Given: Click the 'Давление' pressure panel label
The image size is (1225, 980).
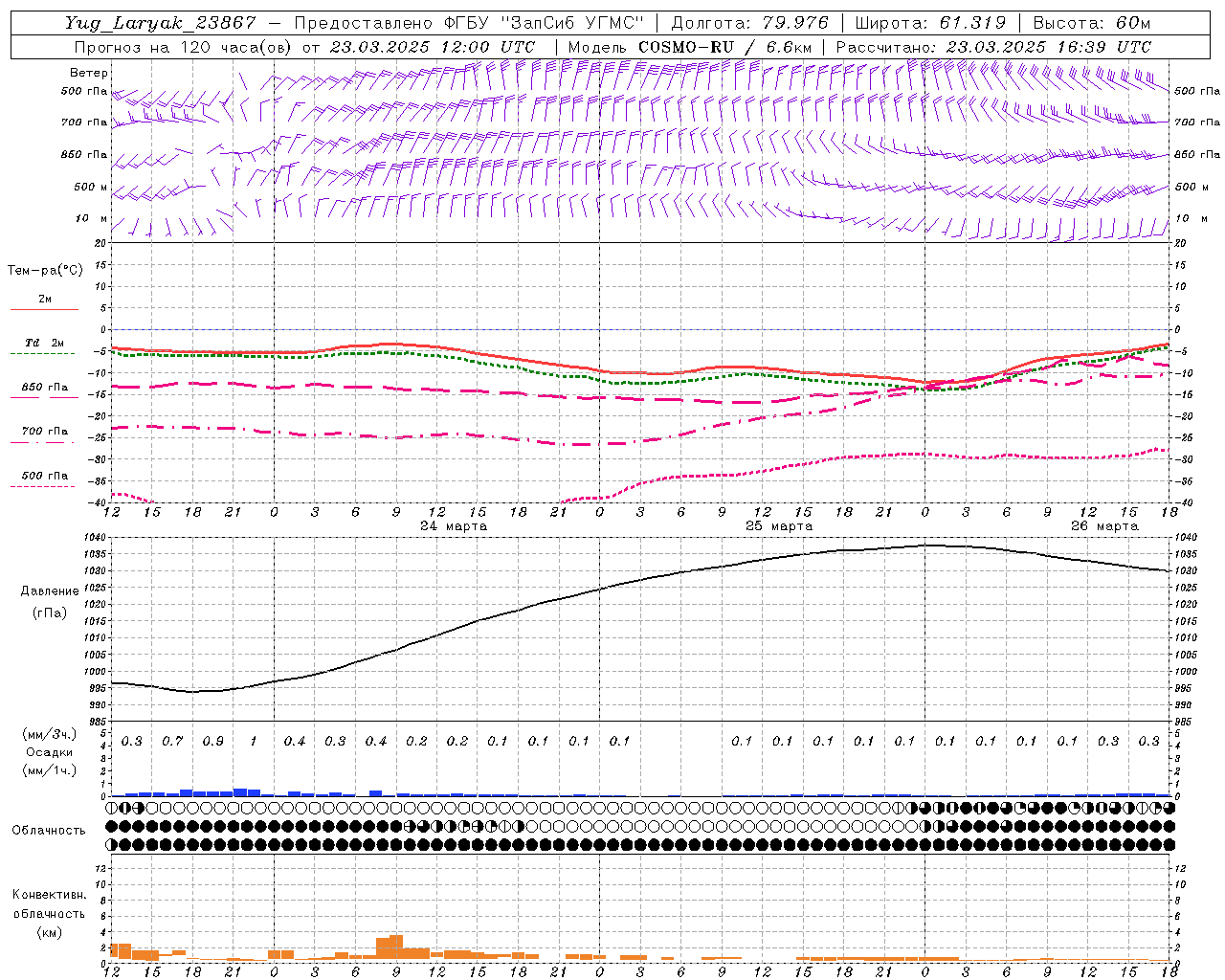Looking at the screenshot, I should click(49, 591).
